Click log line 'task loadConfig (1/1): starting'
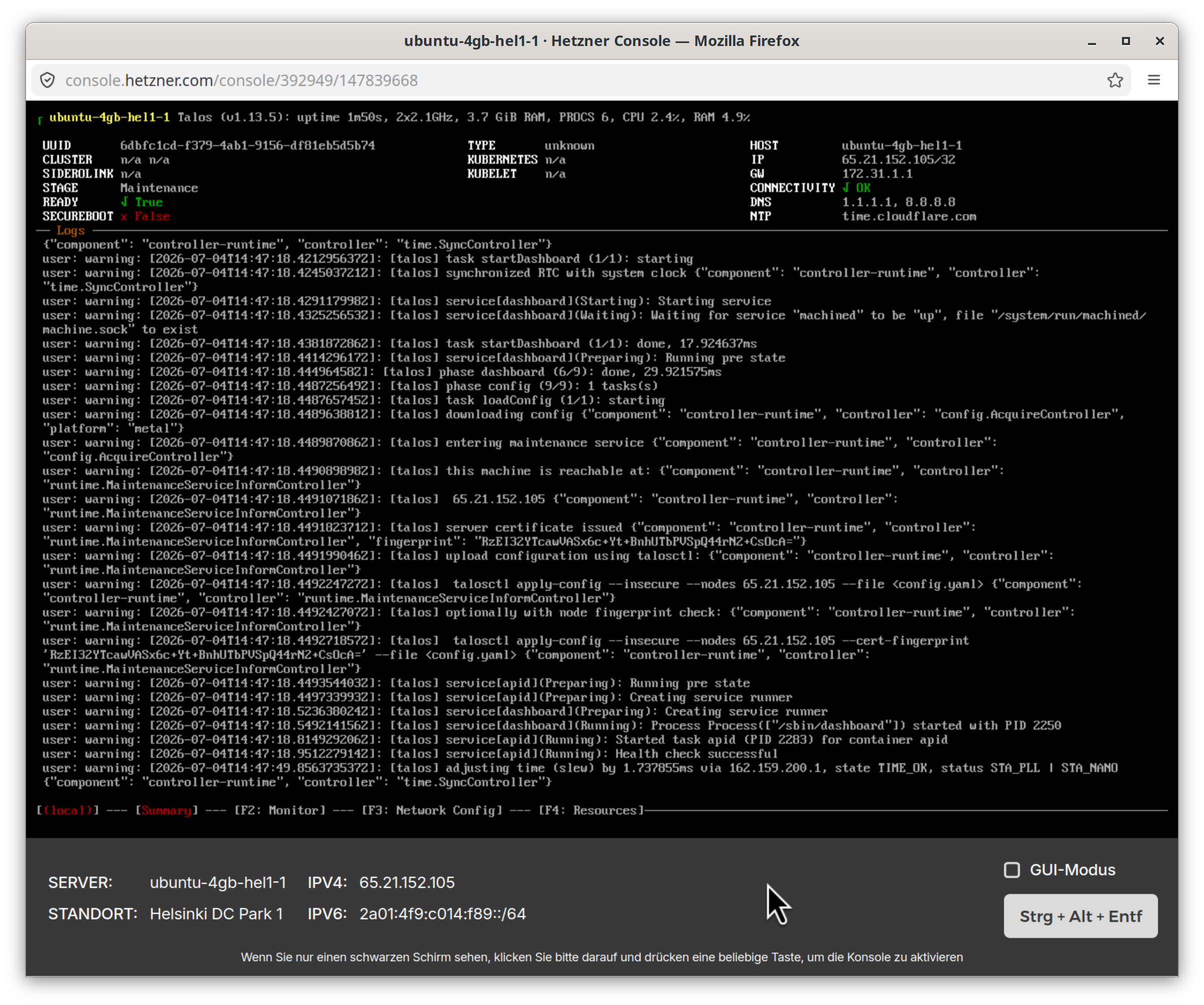This screenshot has height=1005, width=1204. click(x=353, y=400)
